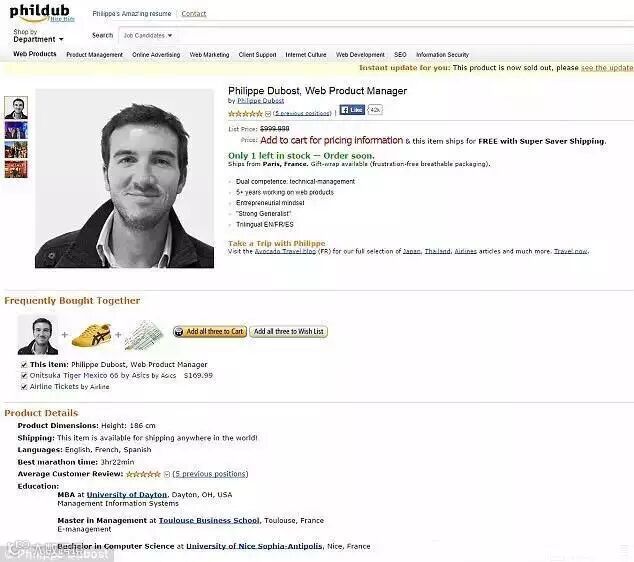Click the star rating next to previous positions
This screenshot has height=562, width=634.
tap(245, 114)
